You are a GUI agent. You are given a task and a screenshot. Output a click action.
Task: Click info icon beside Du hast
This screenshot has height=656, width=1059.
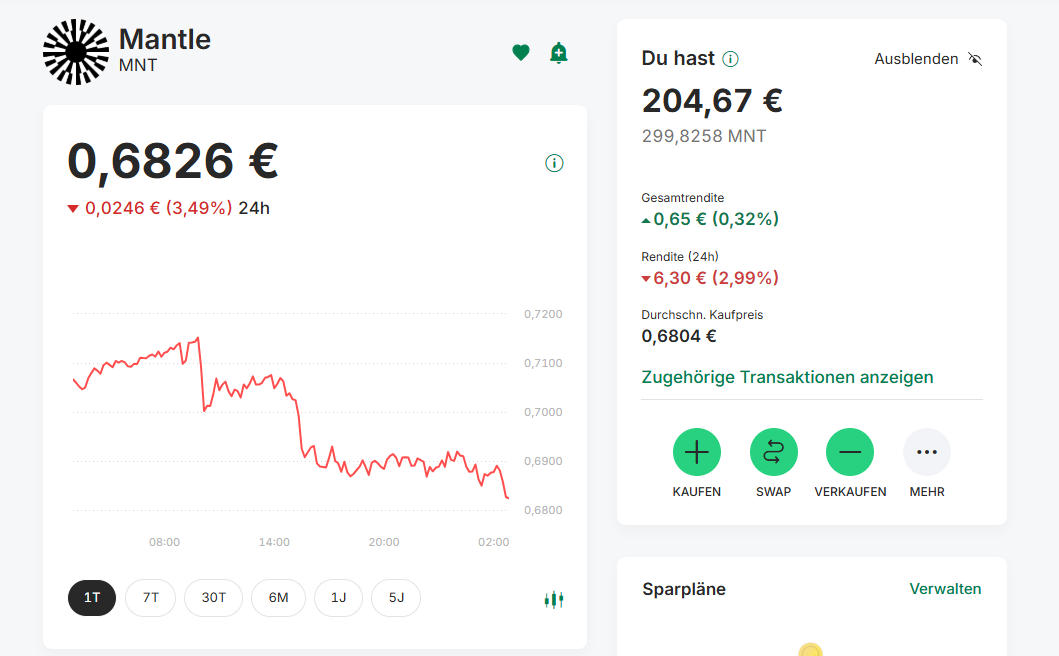730,59
